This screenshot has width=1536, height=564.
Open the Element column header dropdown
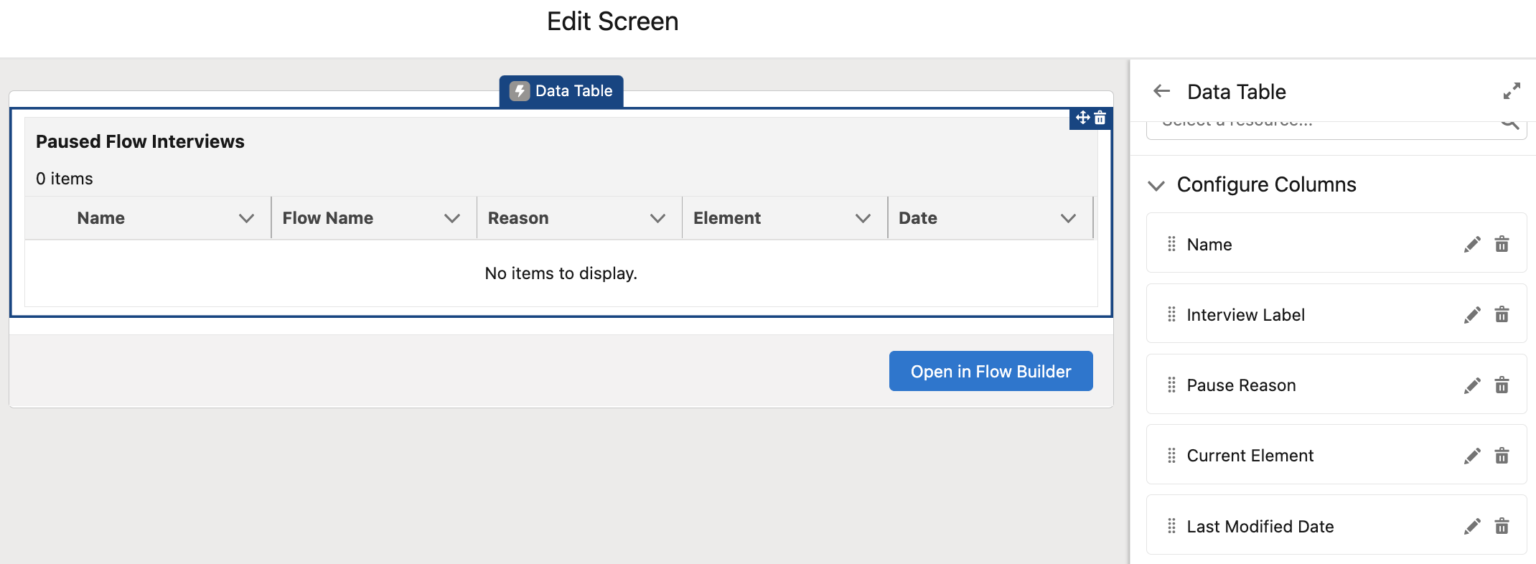pyautogui.click(x=863, y=218)
